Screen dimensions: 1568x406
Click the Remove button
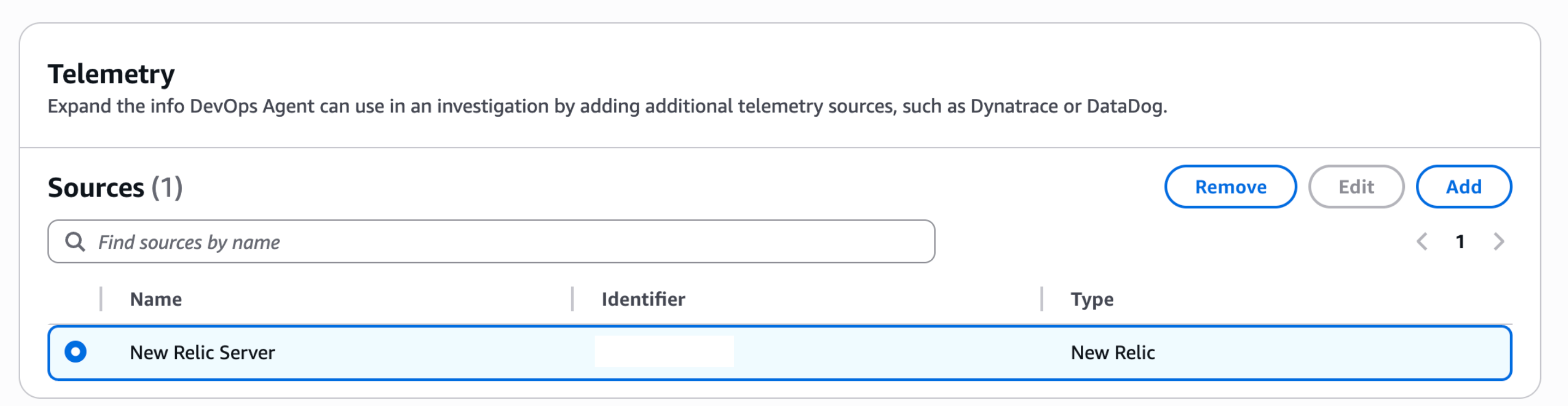click(x=1230, y=187)
